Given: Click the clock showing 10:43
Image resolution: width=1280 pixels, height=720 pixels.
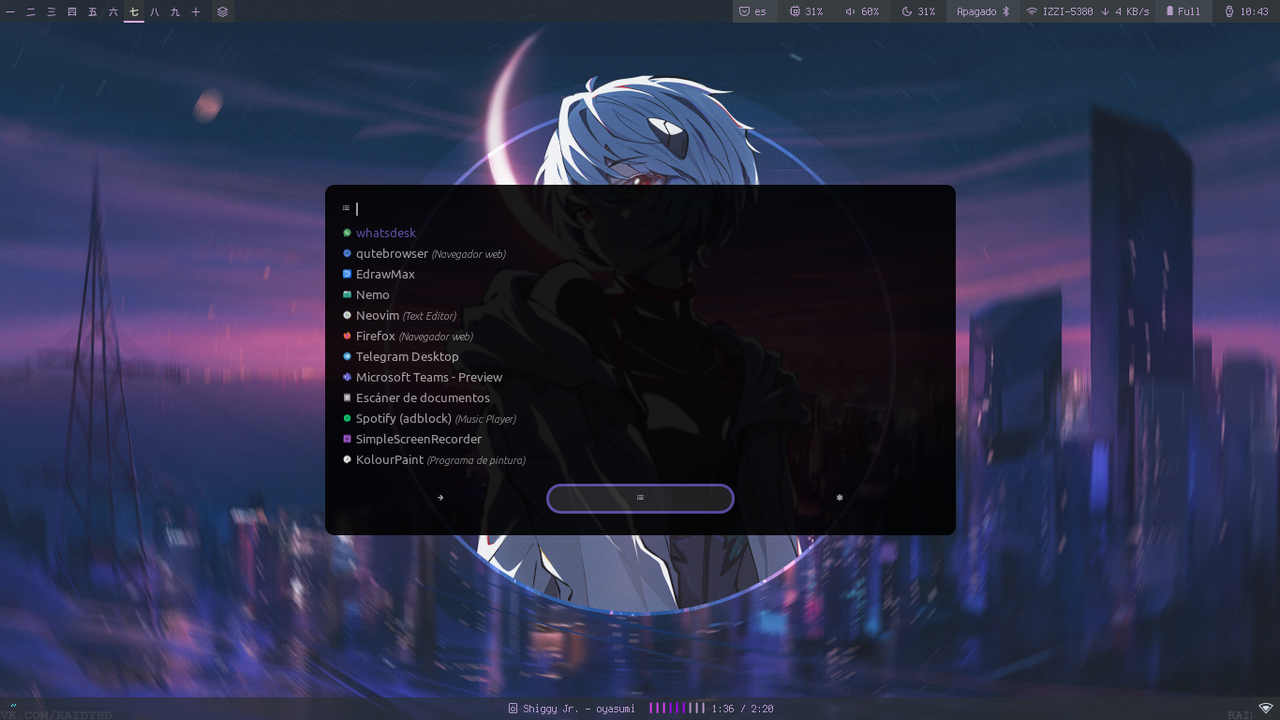Looking at the screenshot, I should [x=1247, y=11].
